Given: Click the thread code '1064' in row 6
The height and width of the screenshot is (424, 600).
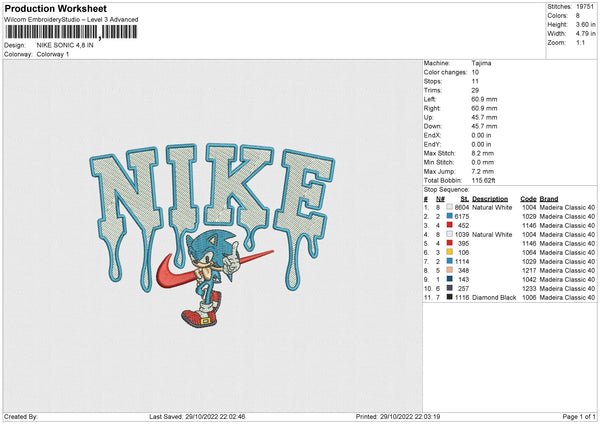Looking at the screenshot, I should pos(529,253).
